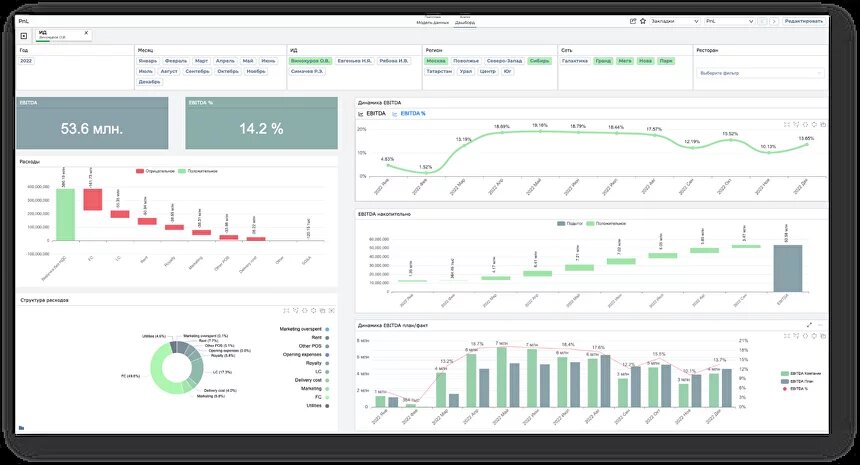Toggle Rent legend swatch in pie chart
Screen dimensions: 860x465
coord(327,338)
